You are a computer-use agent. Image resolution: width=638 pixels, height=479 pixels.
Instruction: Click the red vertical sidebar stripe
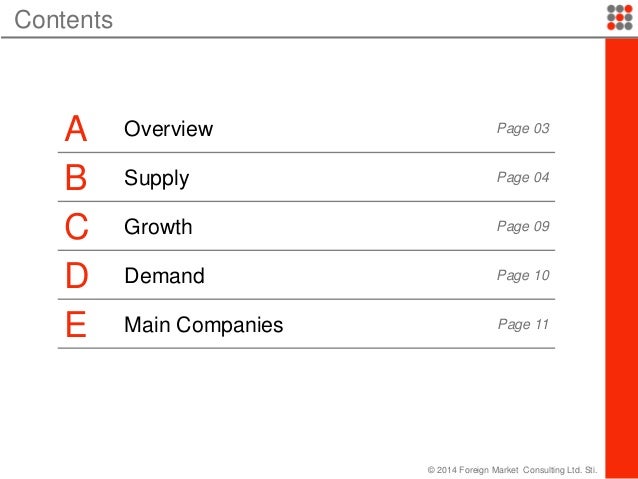622,250
